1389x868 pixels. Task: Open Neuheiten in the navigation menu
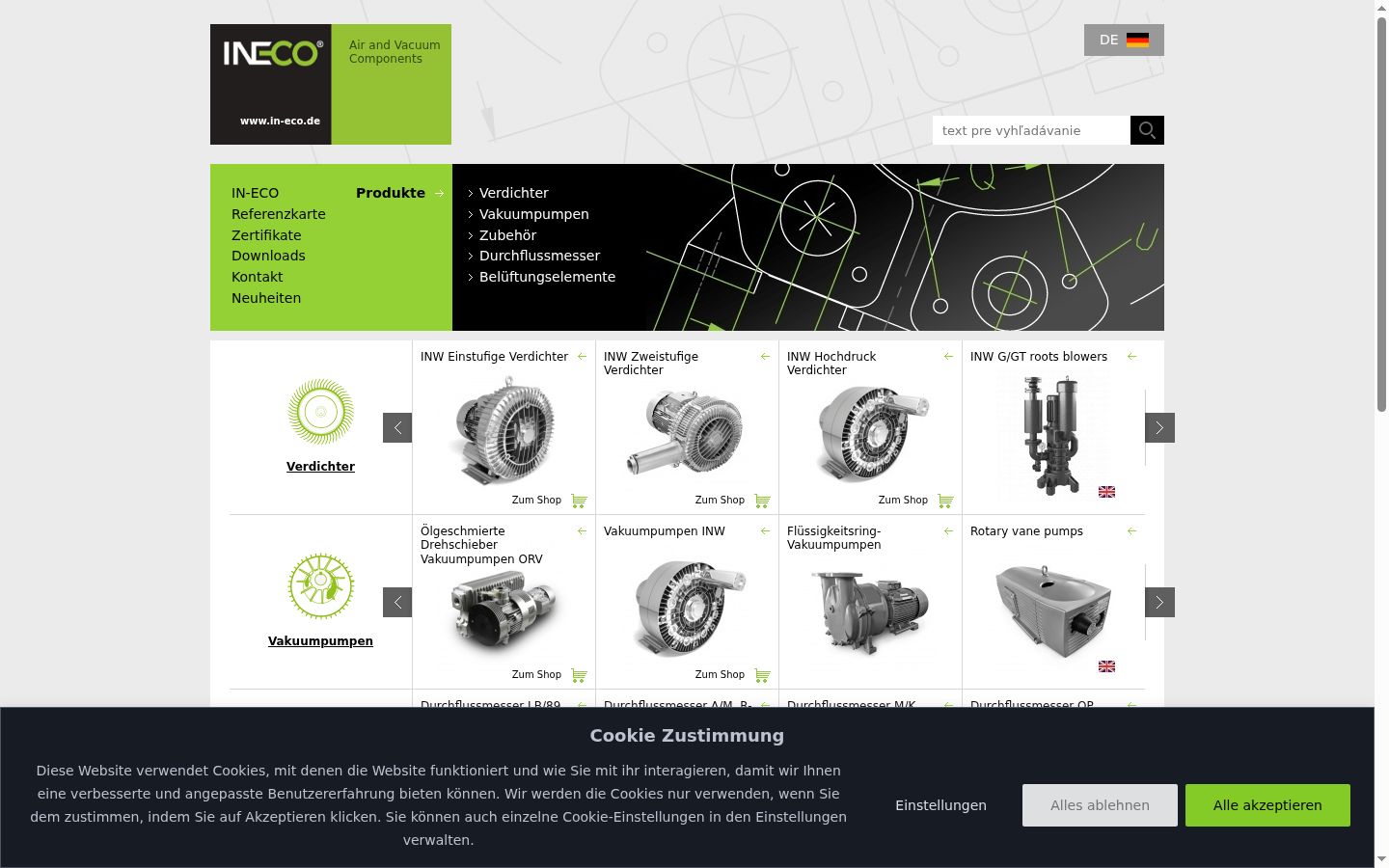[x=266, y=298]
